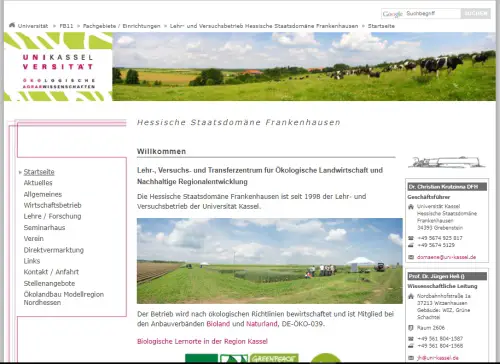Click house icon beside Universität Kassel address
500x364 pixels.
[411, 207]
